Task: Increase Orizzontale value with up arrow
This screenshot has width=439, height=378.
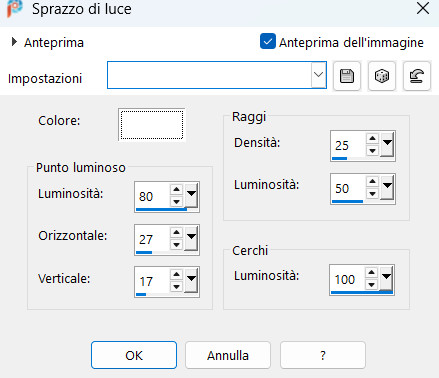Action: click(x=176, y=232)
